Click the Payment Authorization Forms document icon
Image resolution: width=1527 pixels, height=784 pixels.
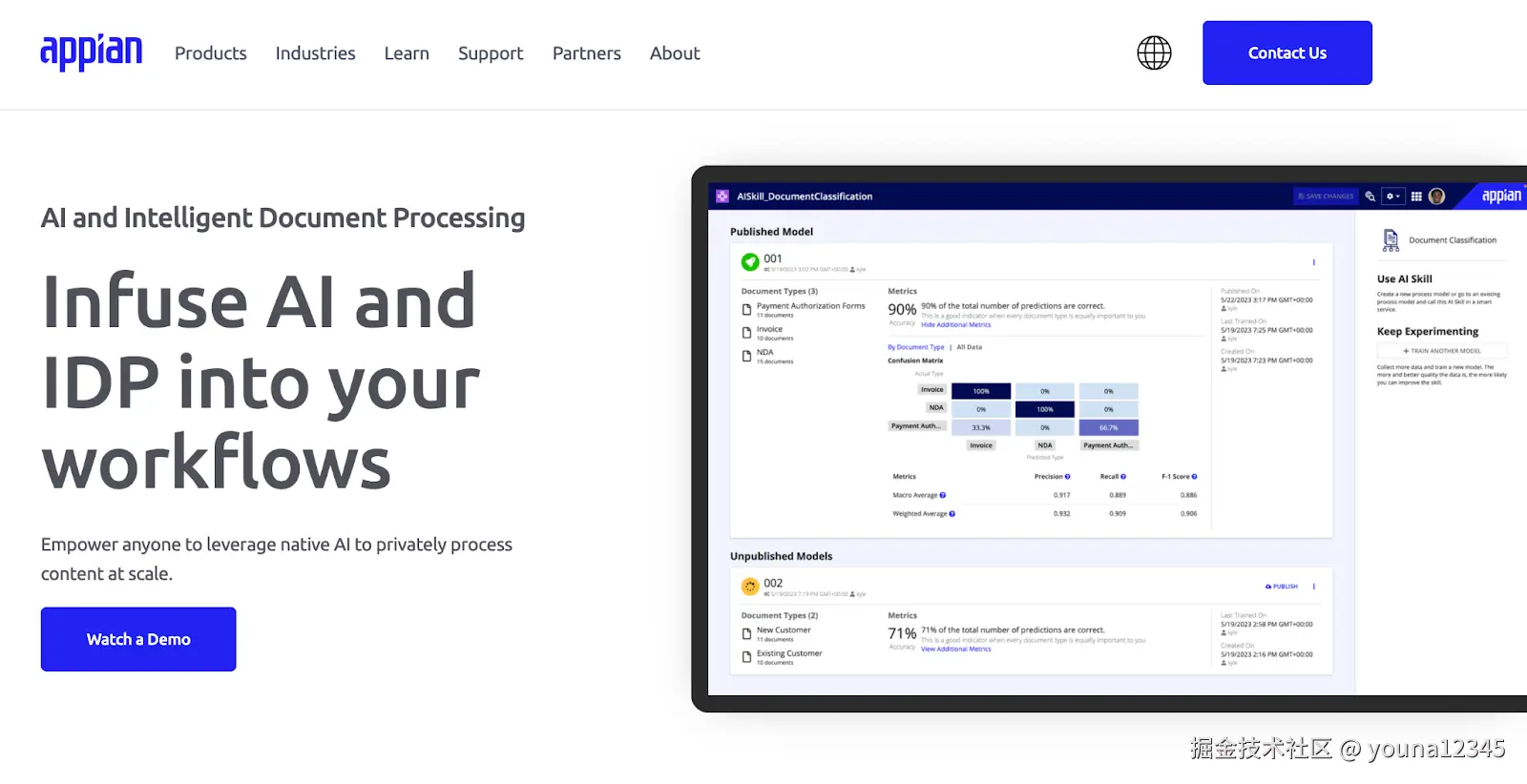click(x=746, y=309)
